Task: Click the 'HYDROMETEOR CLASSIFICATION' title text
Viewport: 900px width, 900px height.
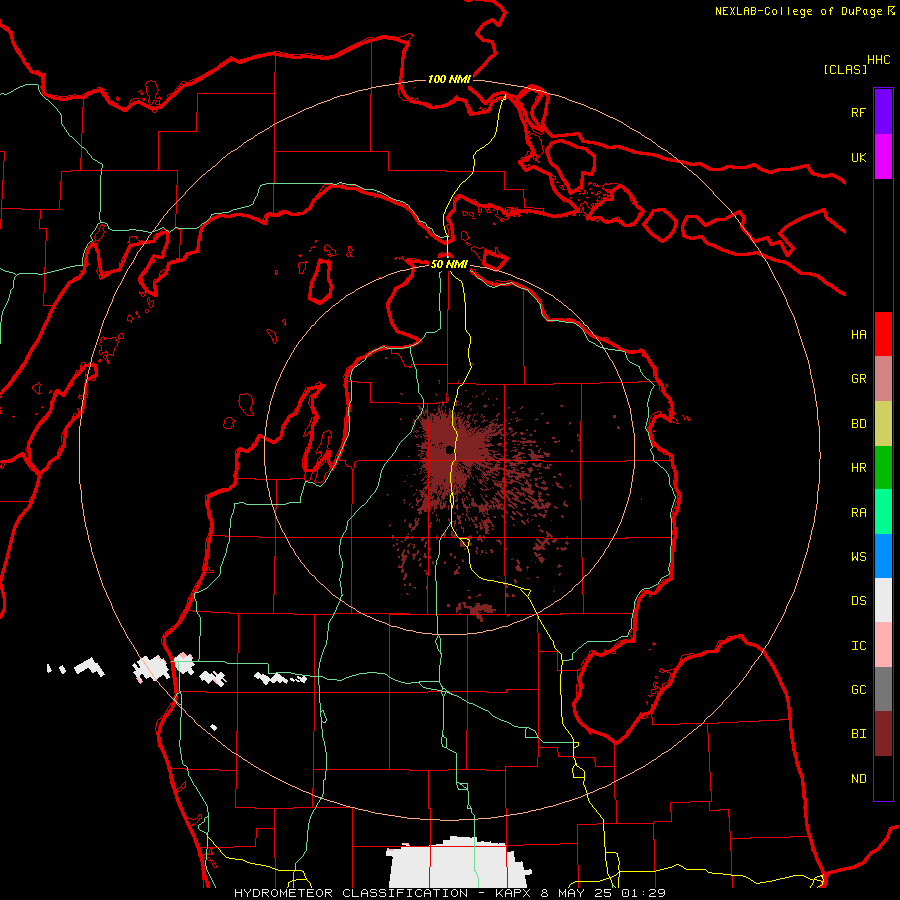Action: click(x=351, y=893)
